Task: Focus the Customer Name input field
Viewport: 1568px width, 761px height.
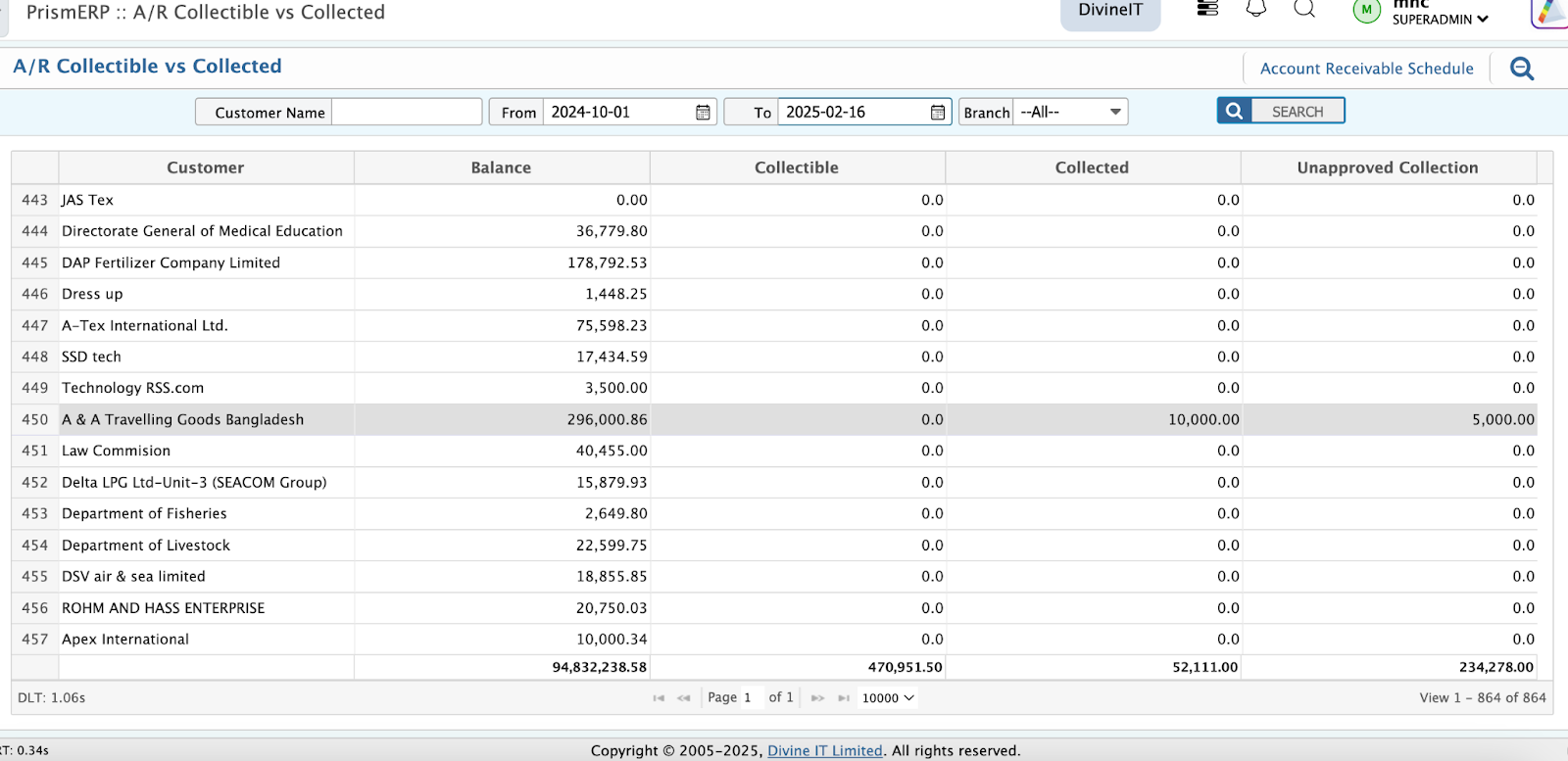Action: pos(407,112)
